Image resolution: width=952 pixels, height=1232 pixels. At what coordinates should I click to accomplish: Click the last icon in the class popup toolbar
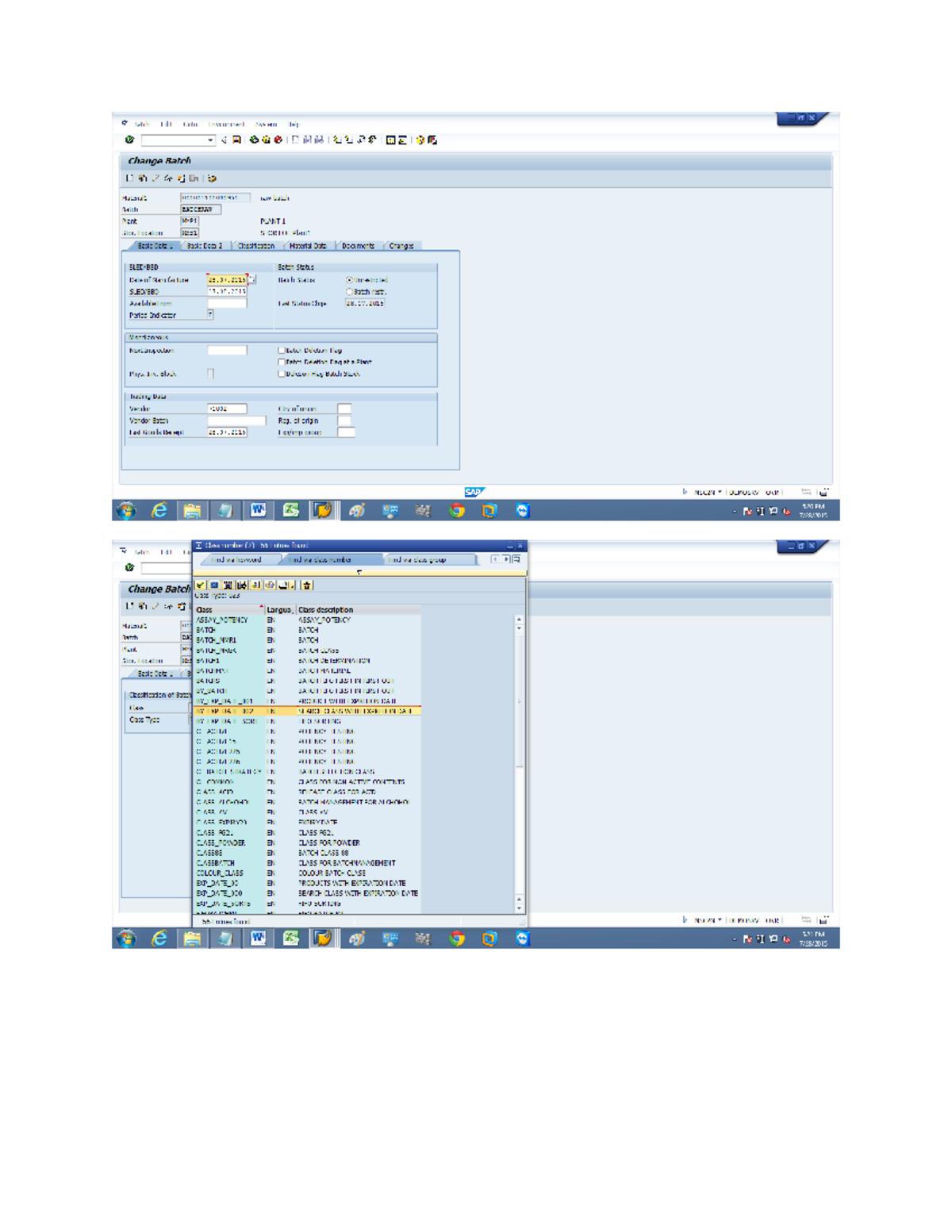(307, 585)
